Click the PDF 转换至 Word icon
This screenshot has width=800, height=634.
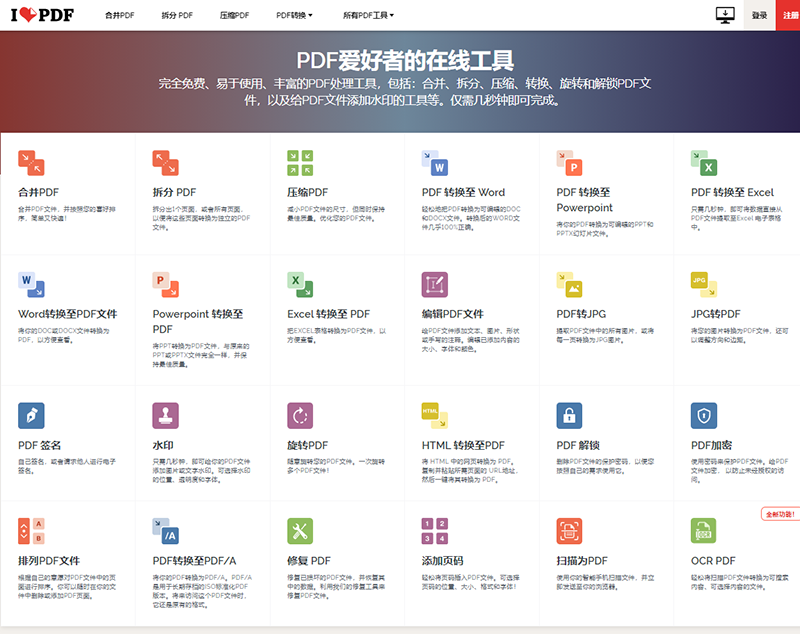point(435,163)
